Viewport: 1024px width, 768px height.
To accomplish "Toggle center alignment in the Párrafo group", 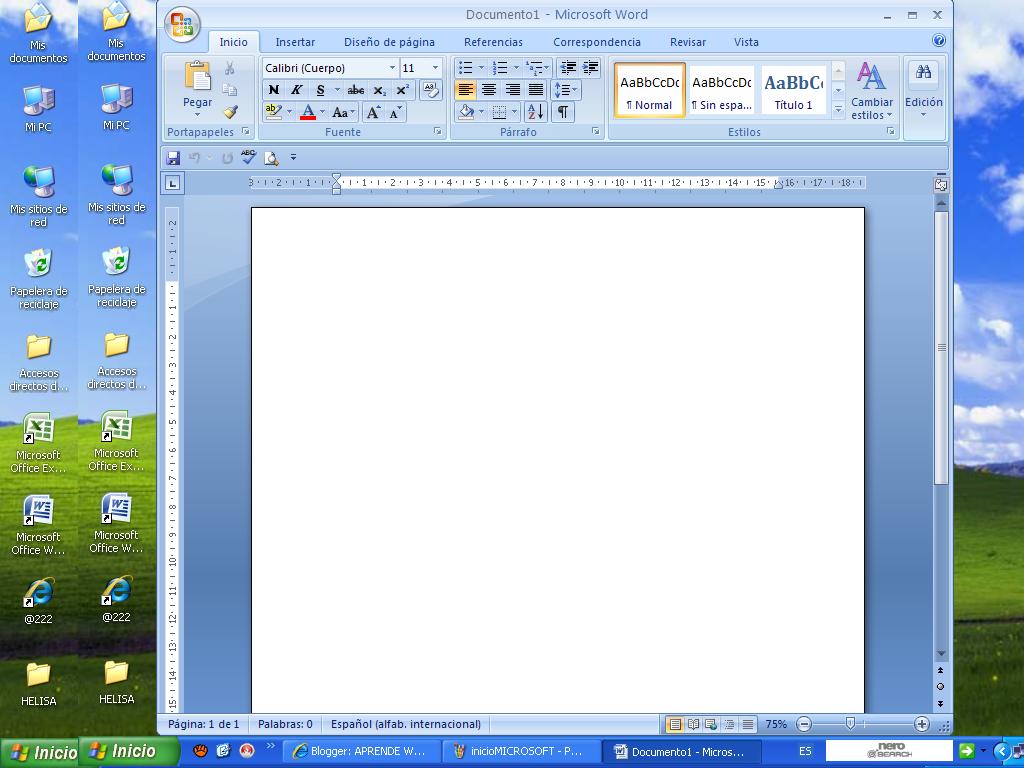I will (489, 89).
